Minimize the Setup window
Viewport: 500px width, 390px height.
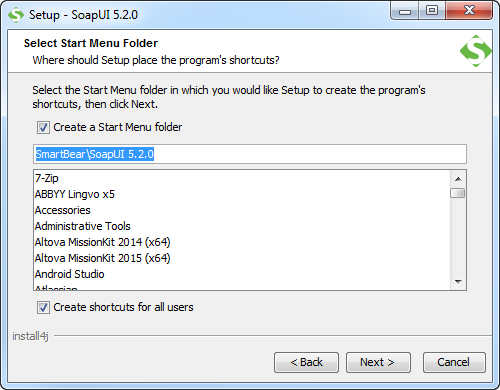(405, 11)
